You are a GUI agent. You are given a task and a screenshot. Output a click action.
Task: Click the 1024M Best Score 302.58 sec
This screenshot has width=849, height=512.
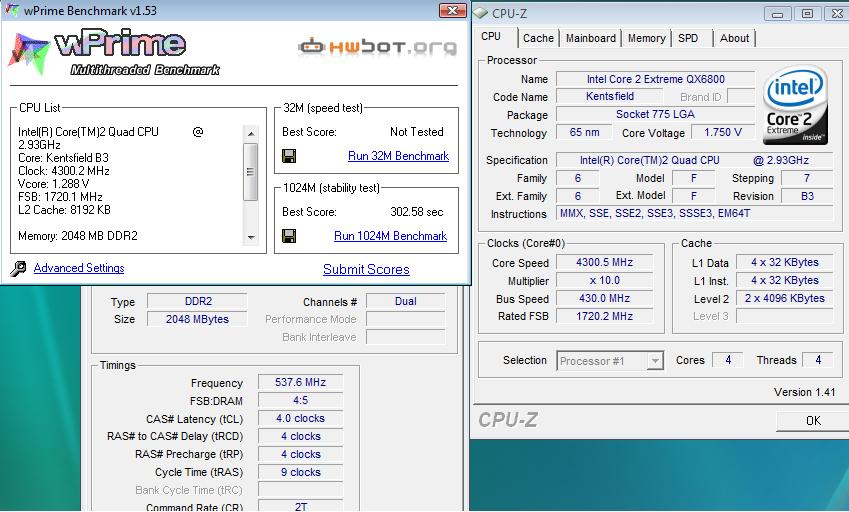pyautogui.click(x=417, y=212)
